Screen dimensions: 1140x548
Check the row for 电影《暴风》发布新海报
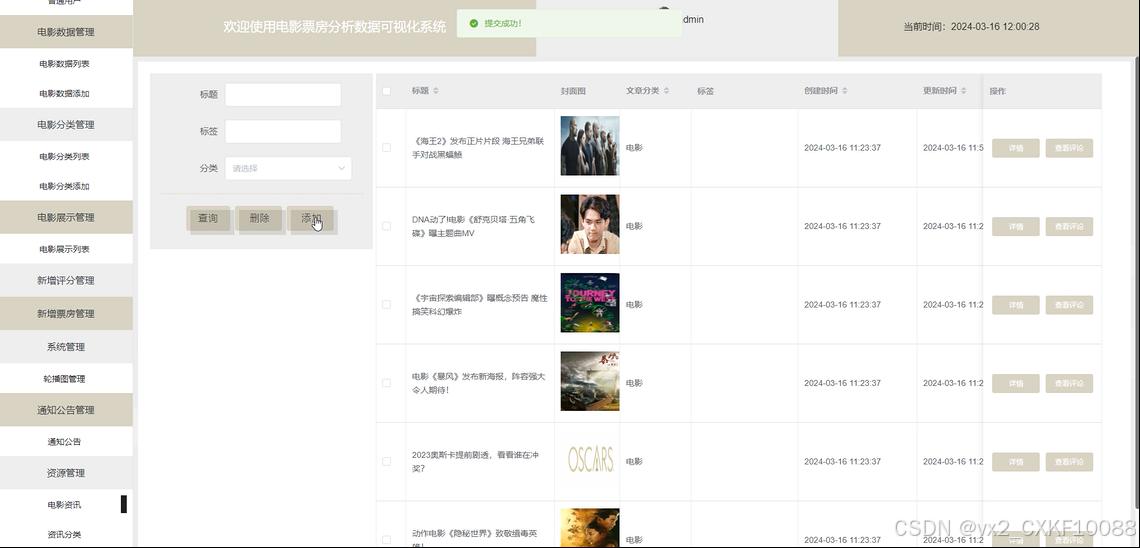coord(387,383)
